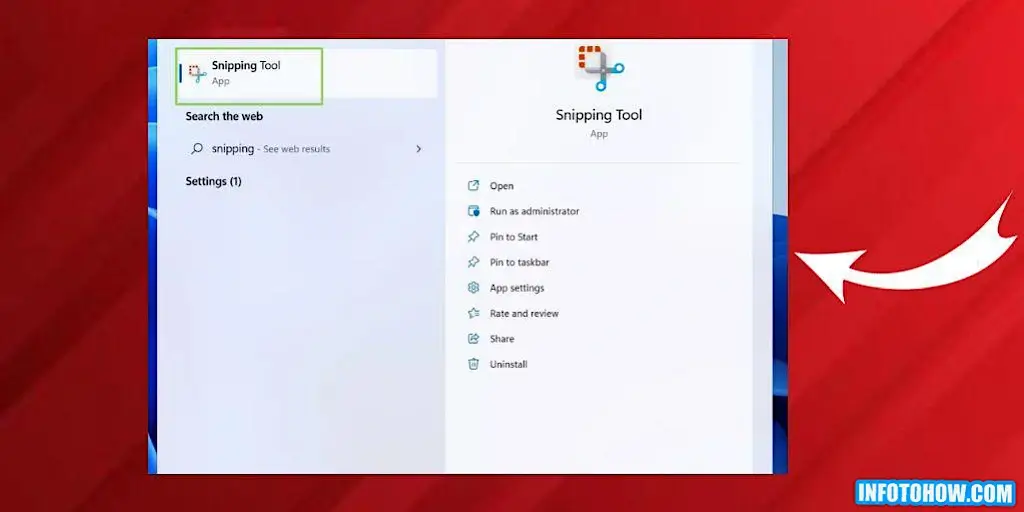Open the Snipping Tool app search result

[x=306, y=73]
